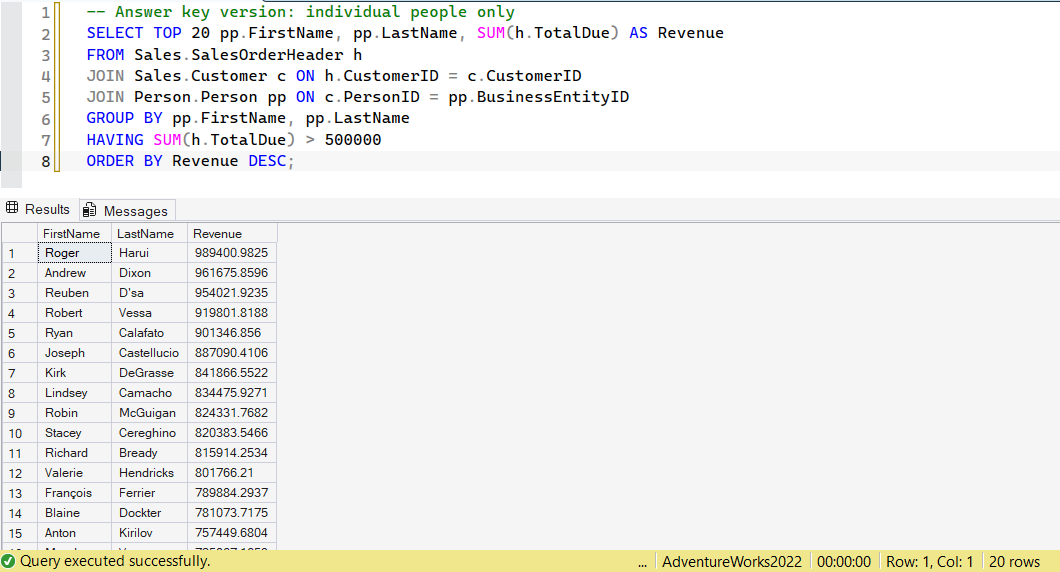Screen dimensions: 1060x572
Task: Click the Messages tab icon
Action: 89,210
